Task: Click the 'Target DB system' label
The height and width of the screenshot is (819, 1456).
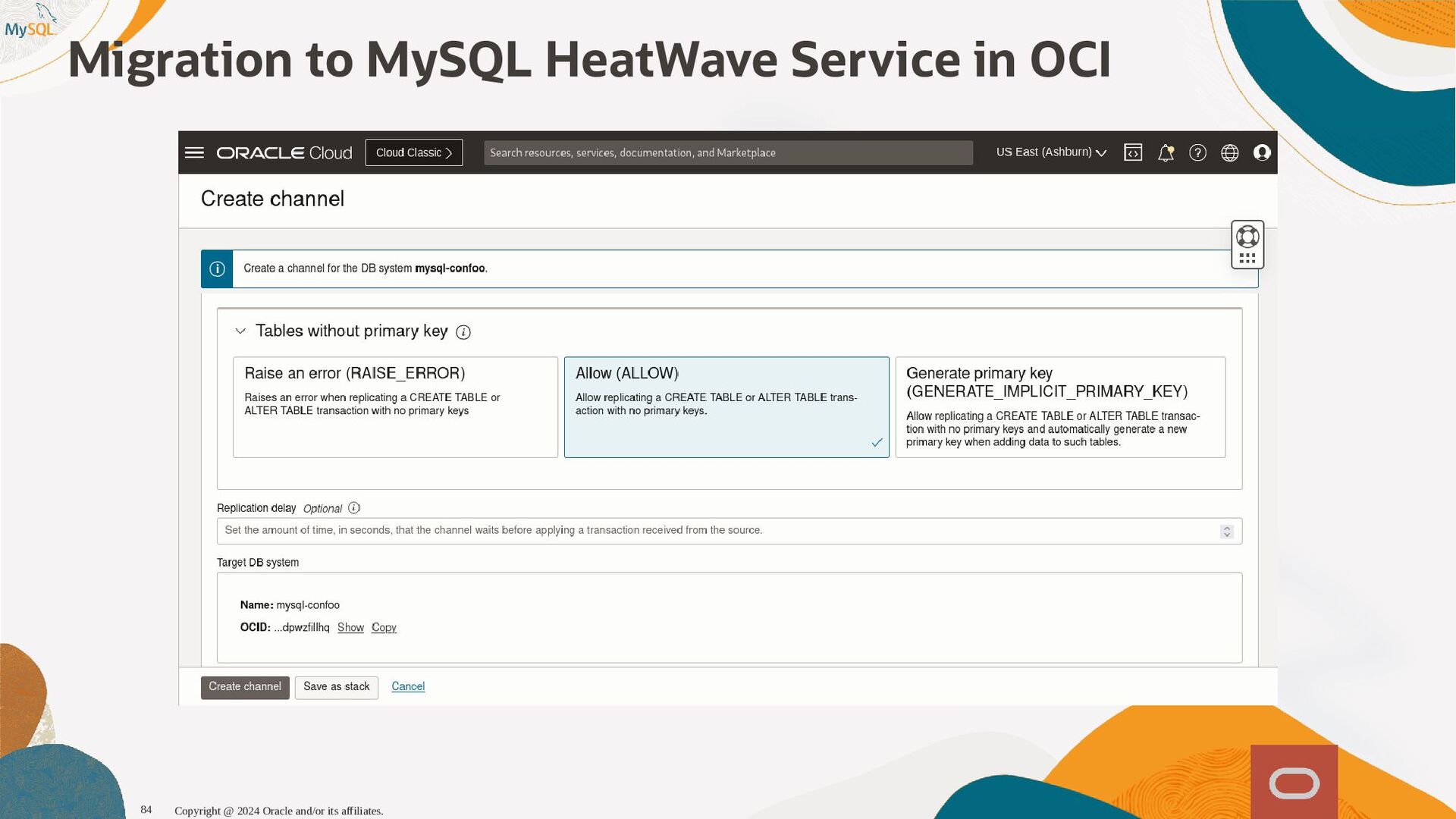Action: pyautogui.click(x=258, y=563)
